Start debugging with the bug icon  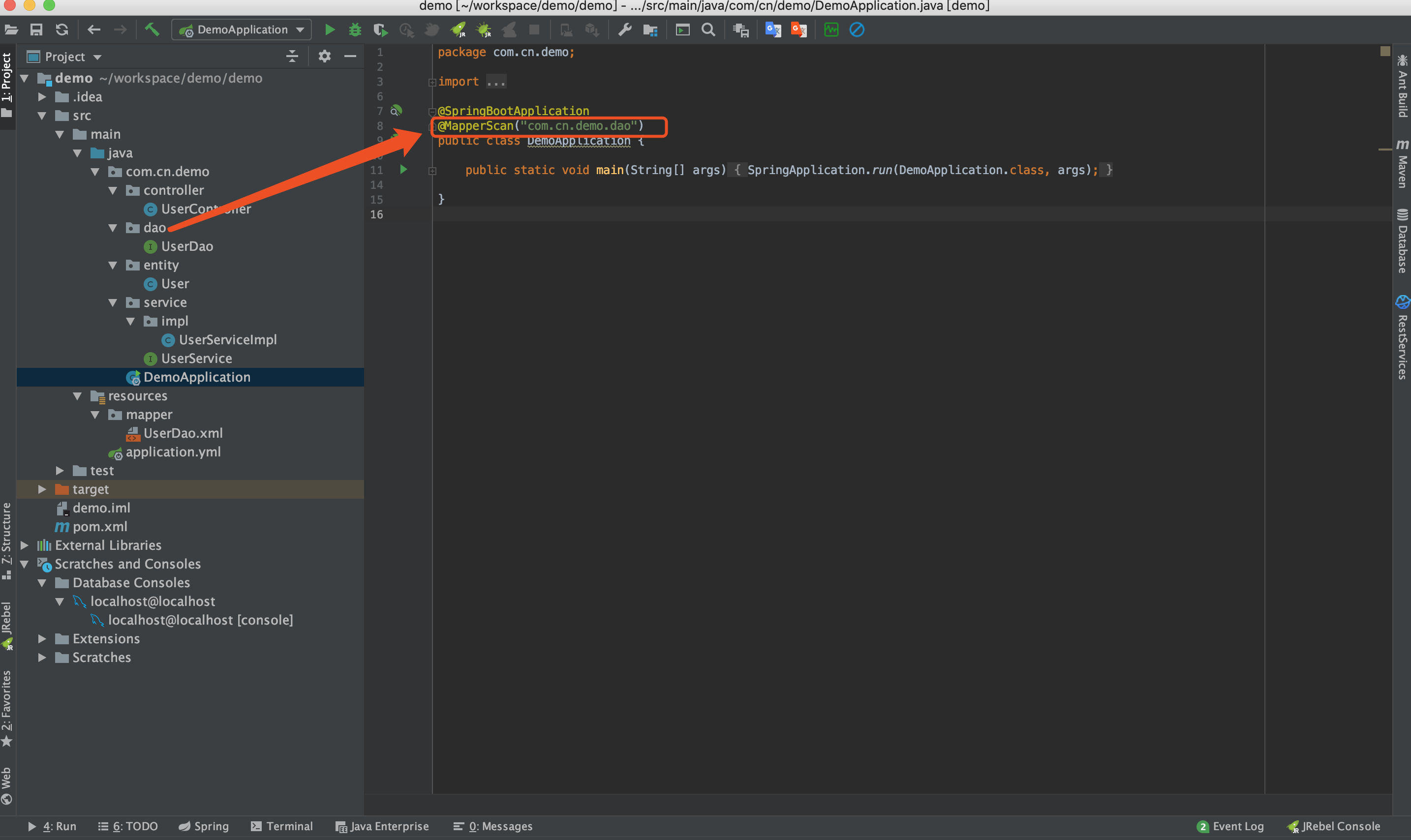[355, 30]
